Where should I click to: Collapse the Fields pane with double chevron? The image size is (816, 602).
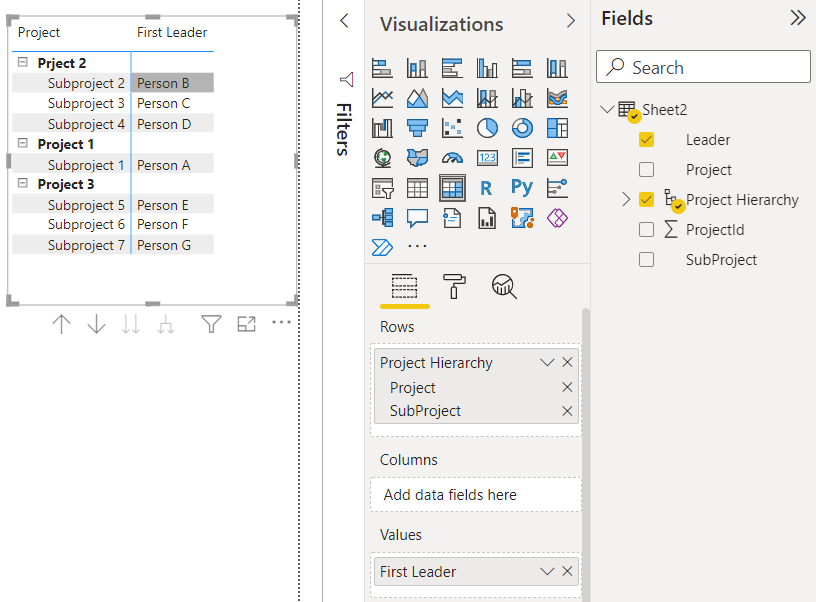coord(797,18)
